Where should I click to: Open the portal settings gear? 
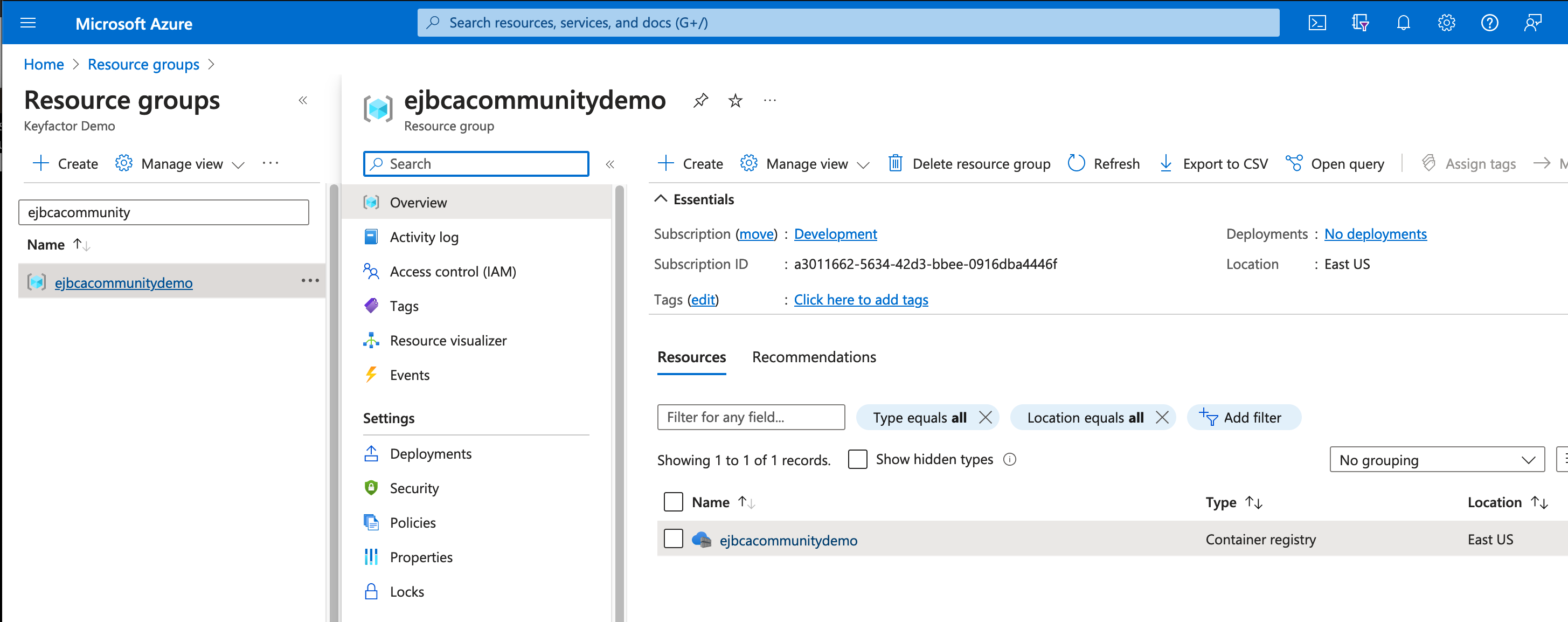point(1446,23)
